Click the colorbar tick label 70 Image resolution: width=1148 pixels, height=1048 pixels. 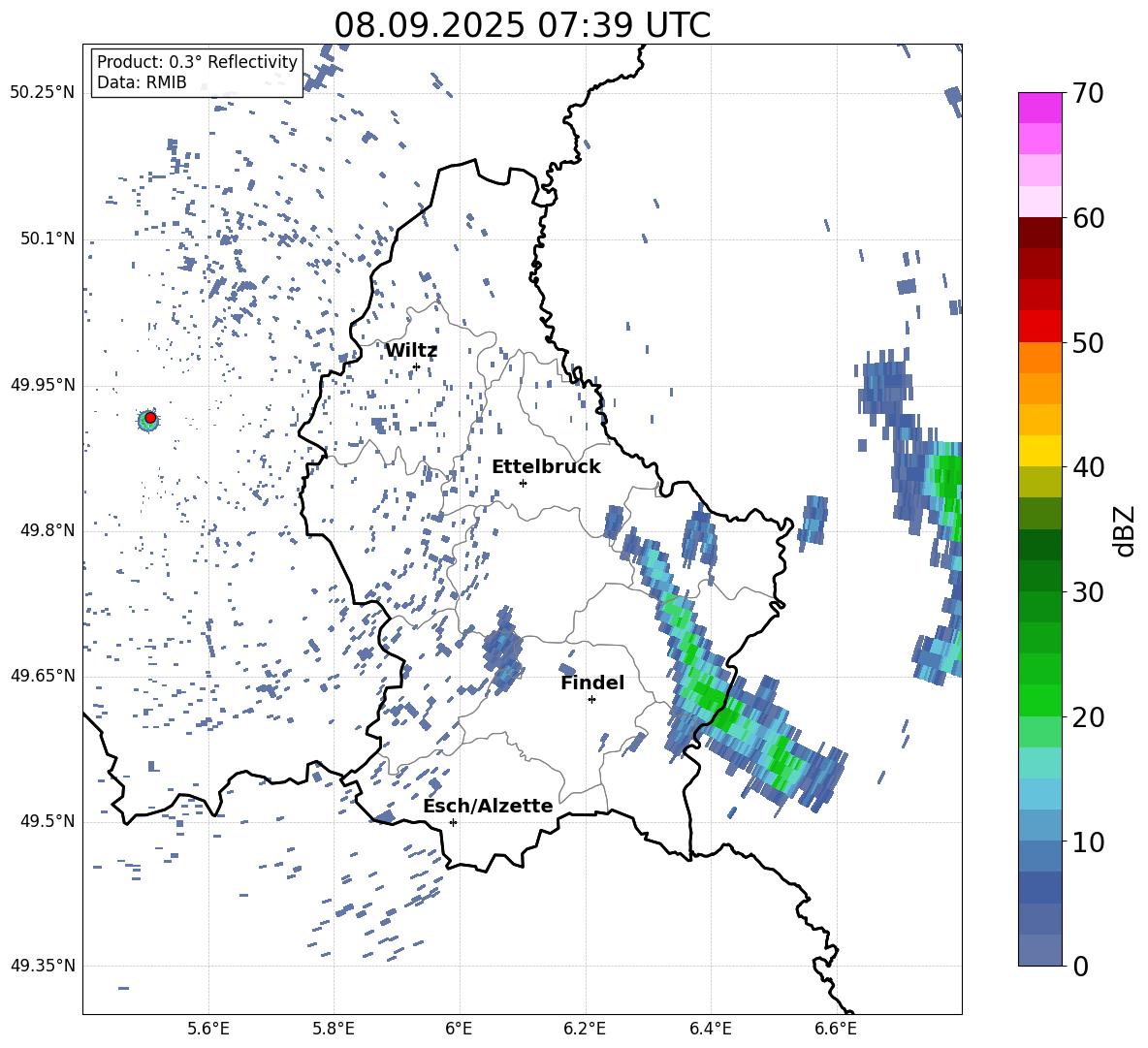1088,93
